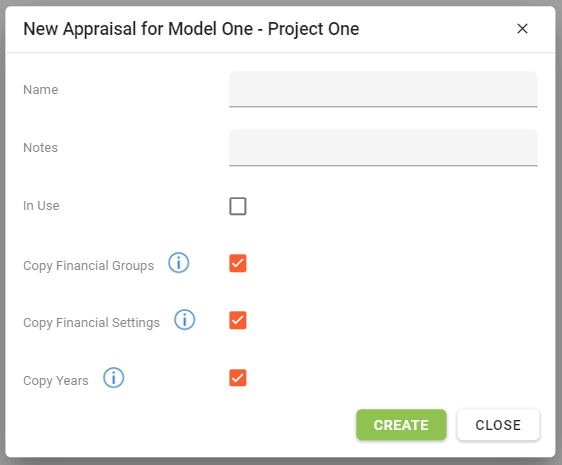The image size is (562, 465).
Task: Disable the Copy Financial Settings checkbox
Action: coord(238,320)
